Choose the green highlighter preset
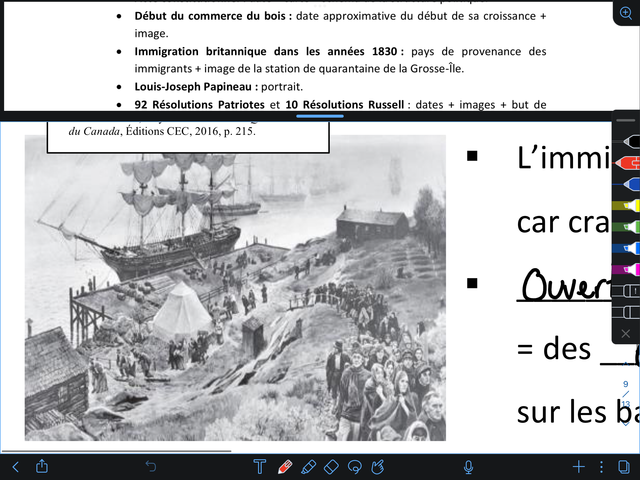 coord(626,227)
